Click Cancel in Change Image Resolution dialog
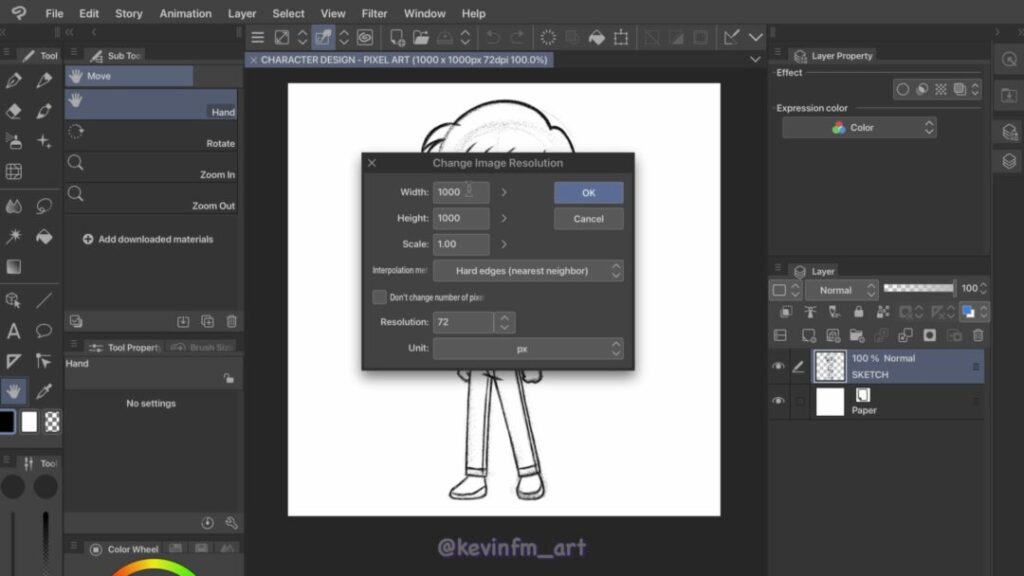Viewport: 1024px width, 576px height. click(x=588, y=219)
